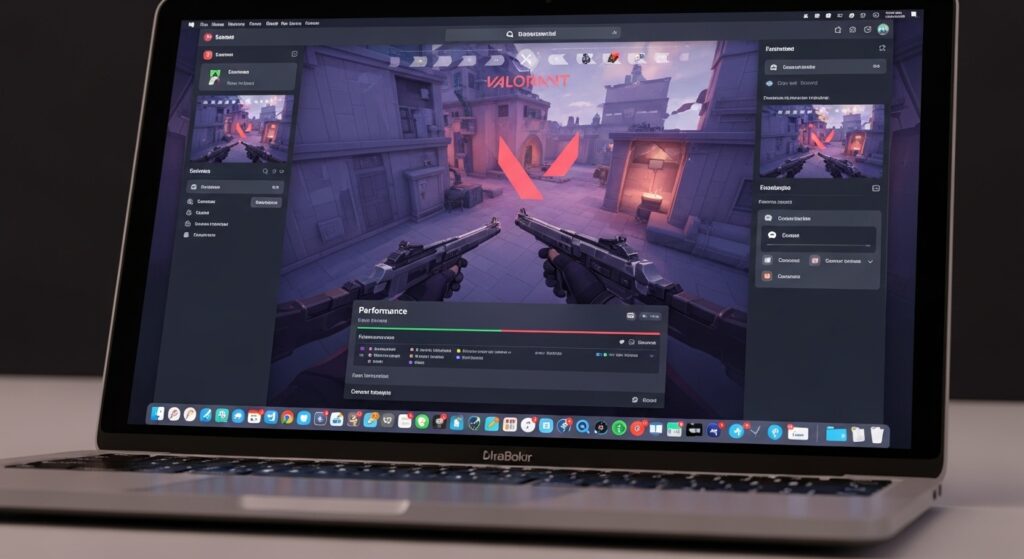Open Finder from the dock
Image resolution: width=1024 pixels, height=559 pixels.
[158, 413]
